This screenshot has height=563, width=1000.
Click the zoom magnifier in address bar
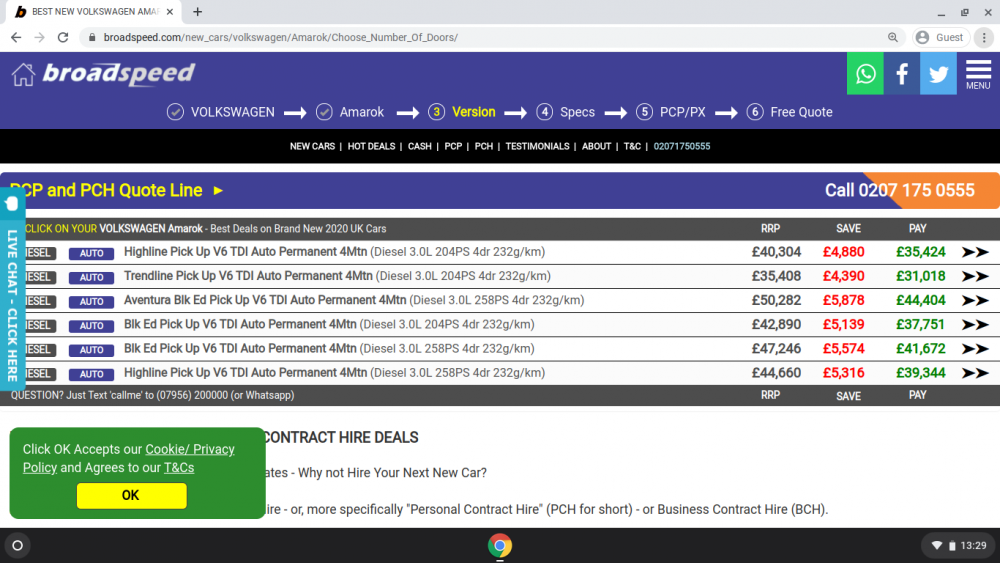click(893, 38)
